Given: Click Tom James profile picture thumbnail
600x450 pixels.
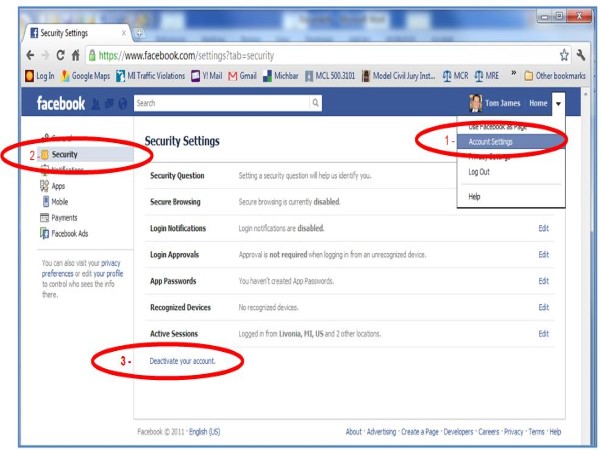Looking at the screenshot, I should tap(476, 103).
